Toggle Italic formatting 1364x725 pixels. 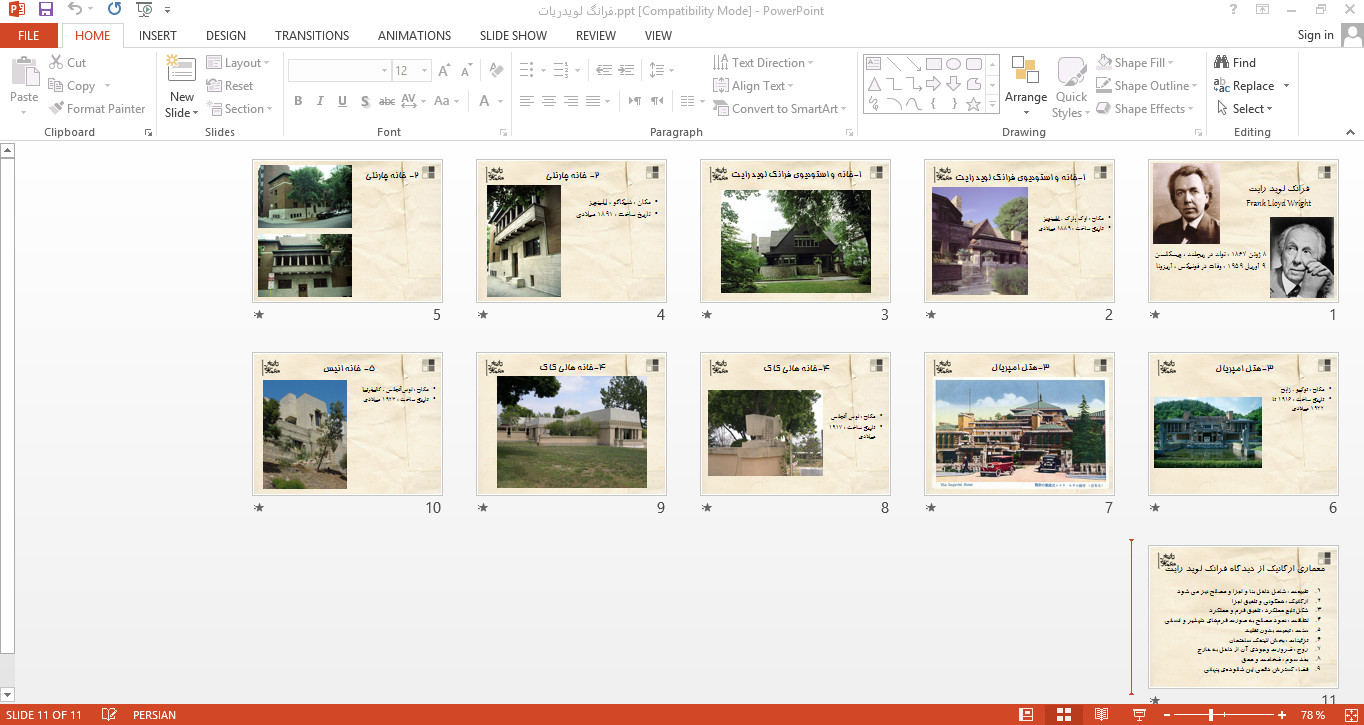(320, 101)
